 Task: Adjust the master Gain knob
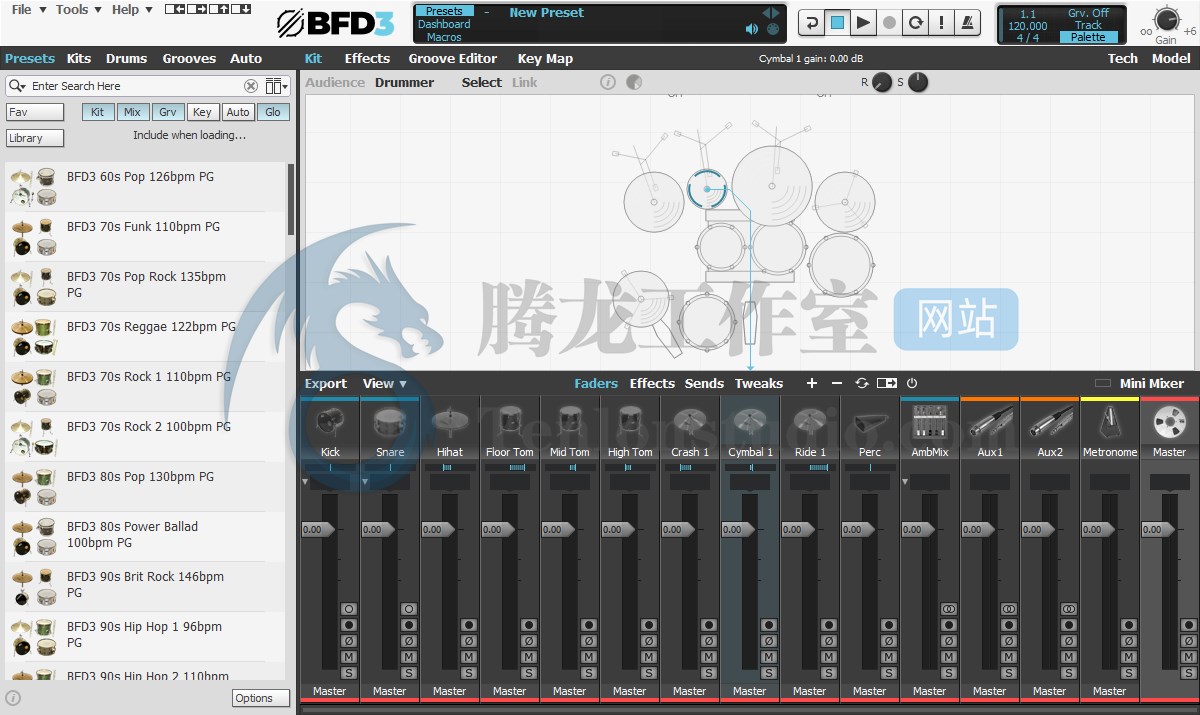click(1166, 19)
